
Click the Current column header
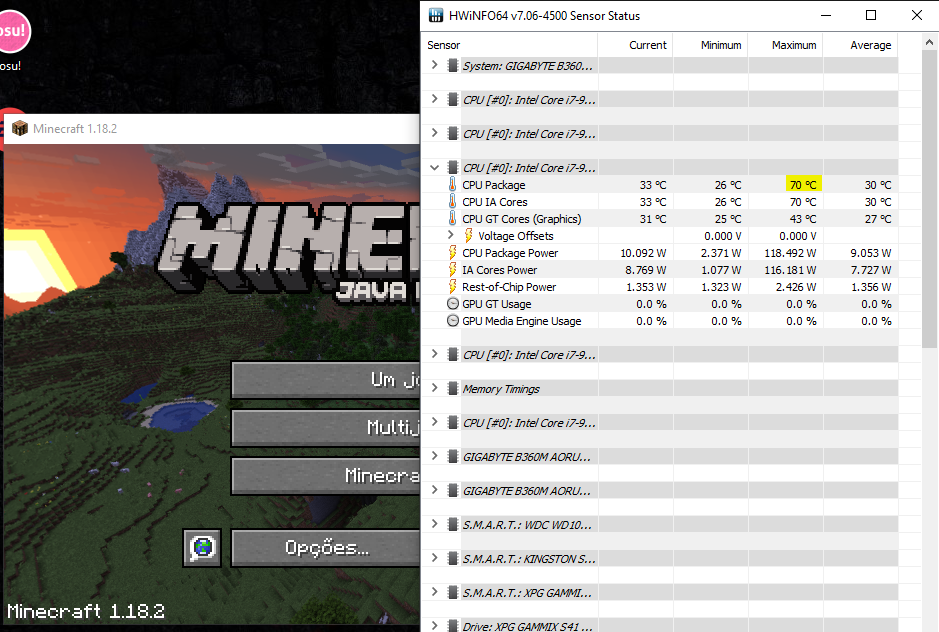[x=635, y=45]
